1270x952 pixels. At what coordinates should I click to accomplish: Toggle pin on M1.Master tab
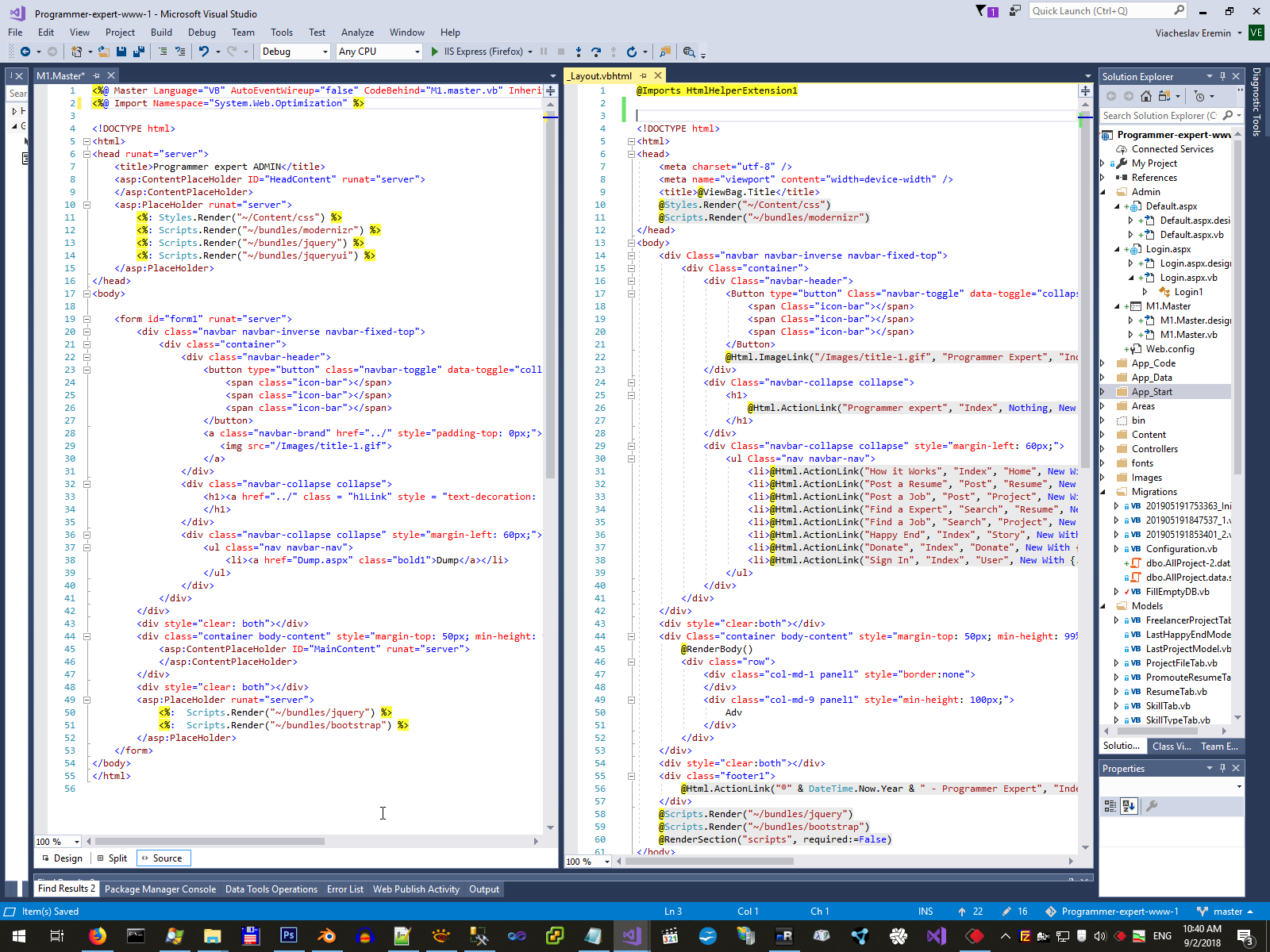(x=96, y=75)
